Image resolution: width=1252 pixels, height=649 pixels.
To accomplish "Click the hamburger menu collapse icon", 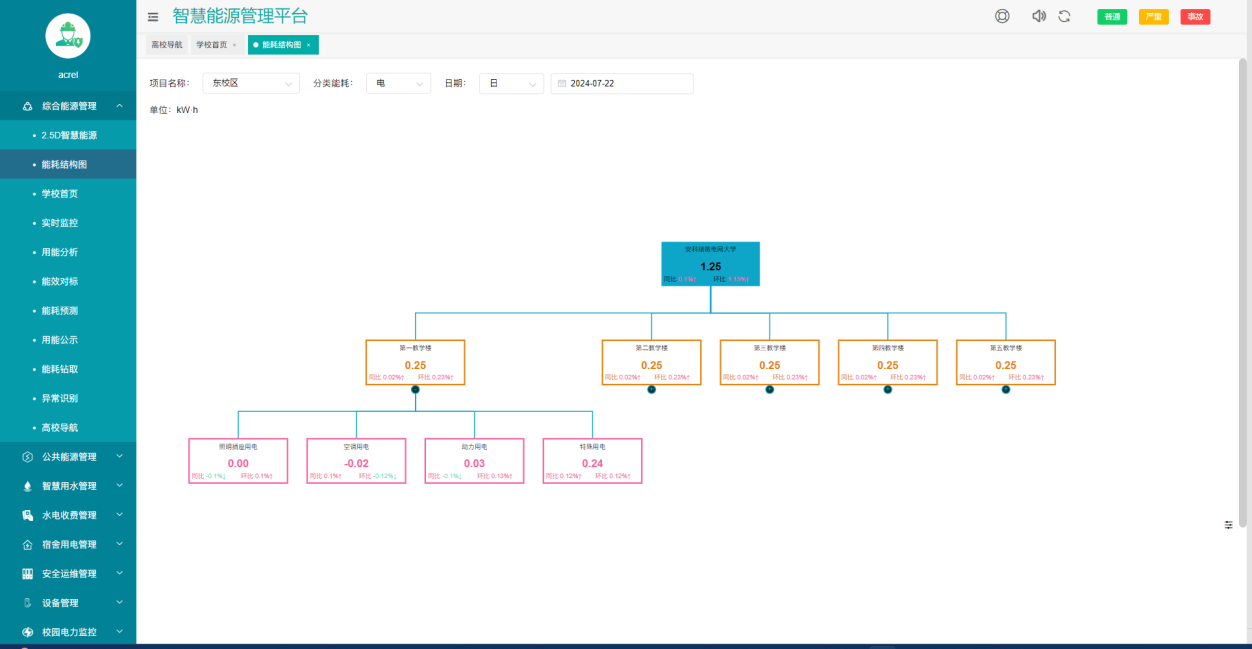I will pyautogui.click(x=153, y=17).
